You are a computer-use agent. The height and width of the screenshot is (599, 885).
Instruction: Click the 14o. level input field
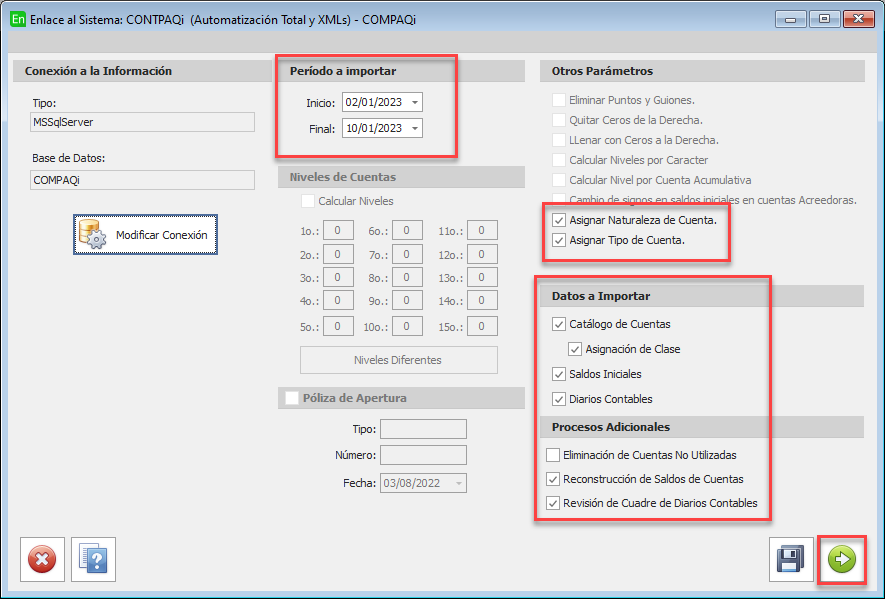[482, 300]
